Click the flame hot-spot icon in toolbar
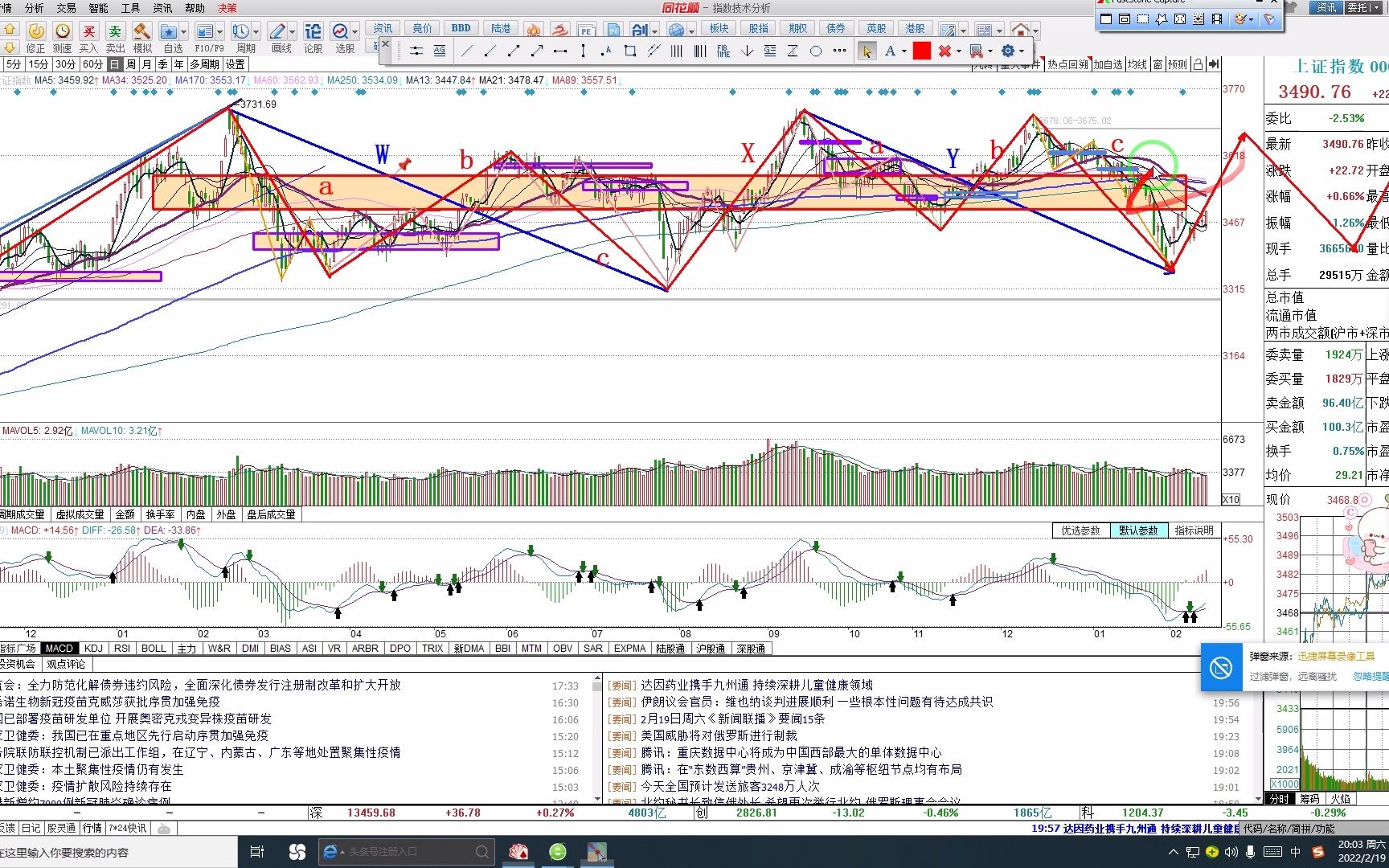The width and height of the screenshot is (1389, 868). click(x=534, y=31)
